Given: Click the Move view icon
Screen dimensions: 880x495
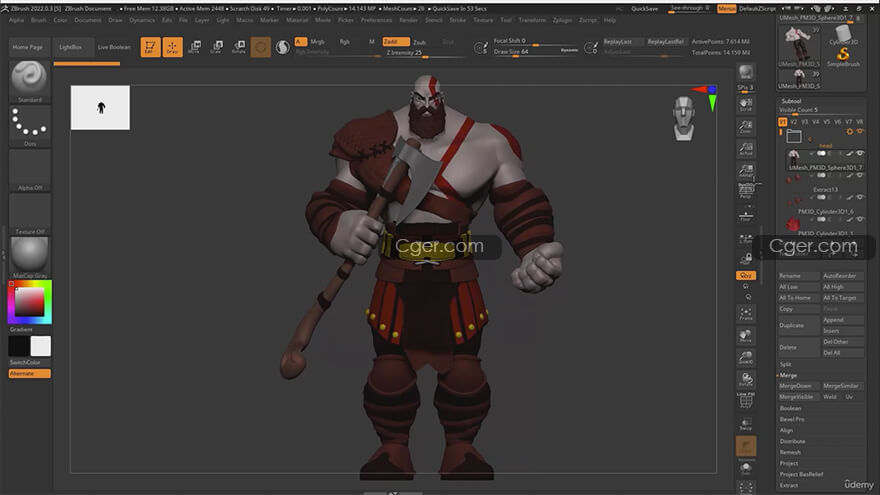Looking at the screenshot, I should [745, 336].
